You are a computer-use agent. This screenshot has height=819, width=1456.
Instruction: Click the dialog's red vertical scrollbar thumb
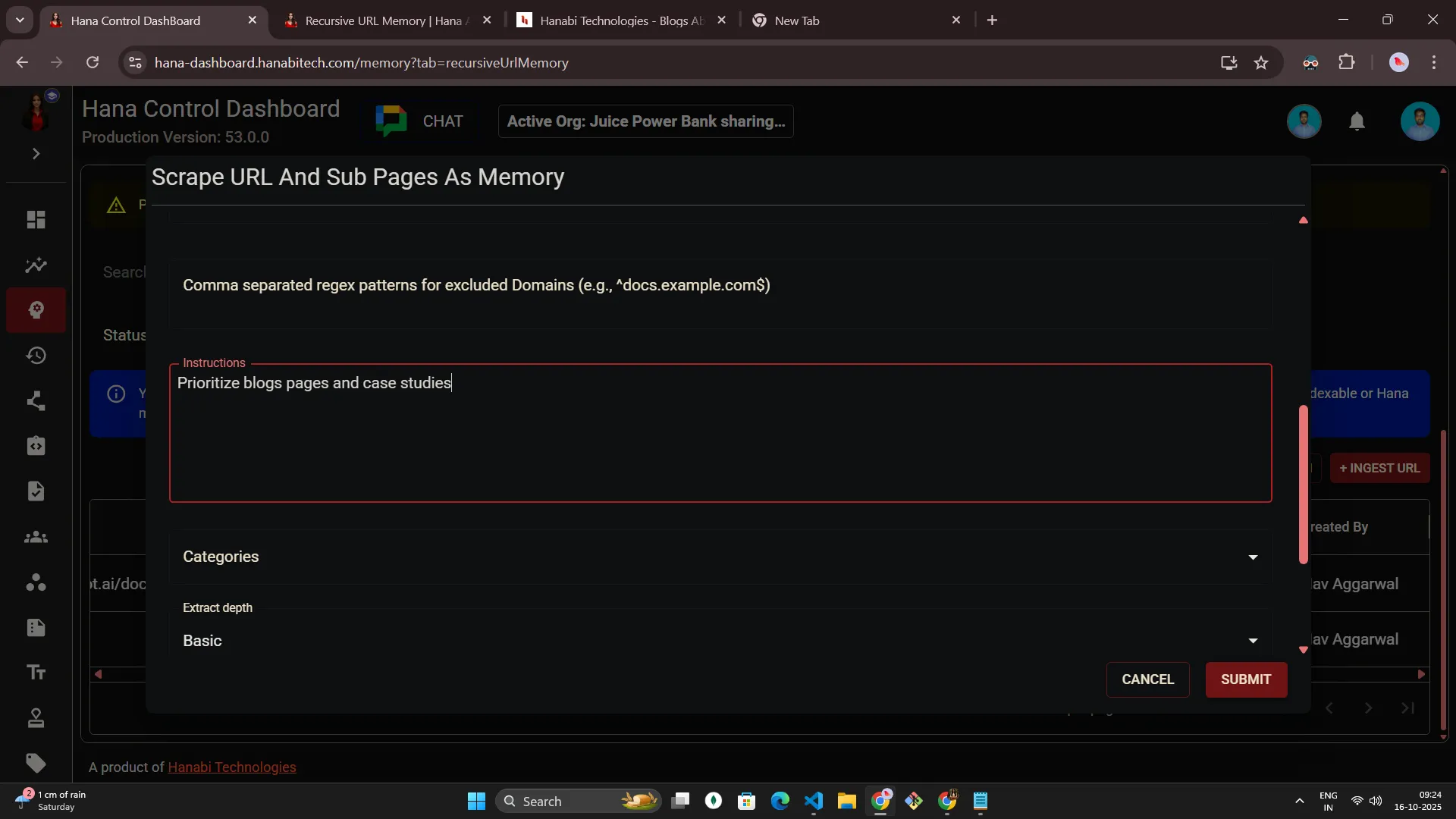1303,485
